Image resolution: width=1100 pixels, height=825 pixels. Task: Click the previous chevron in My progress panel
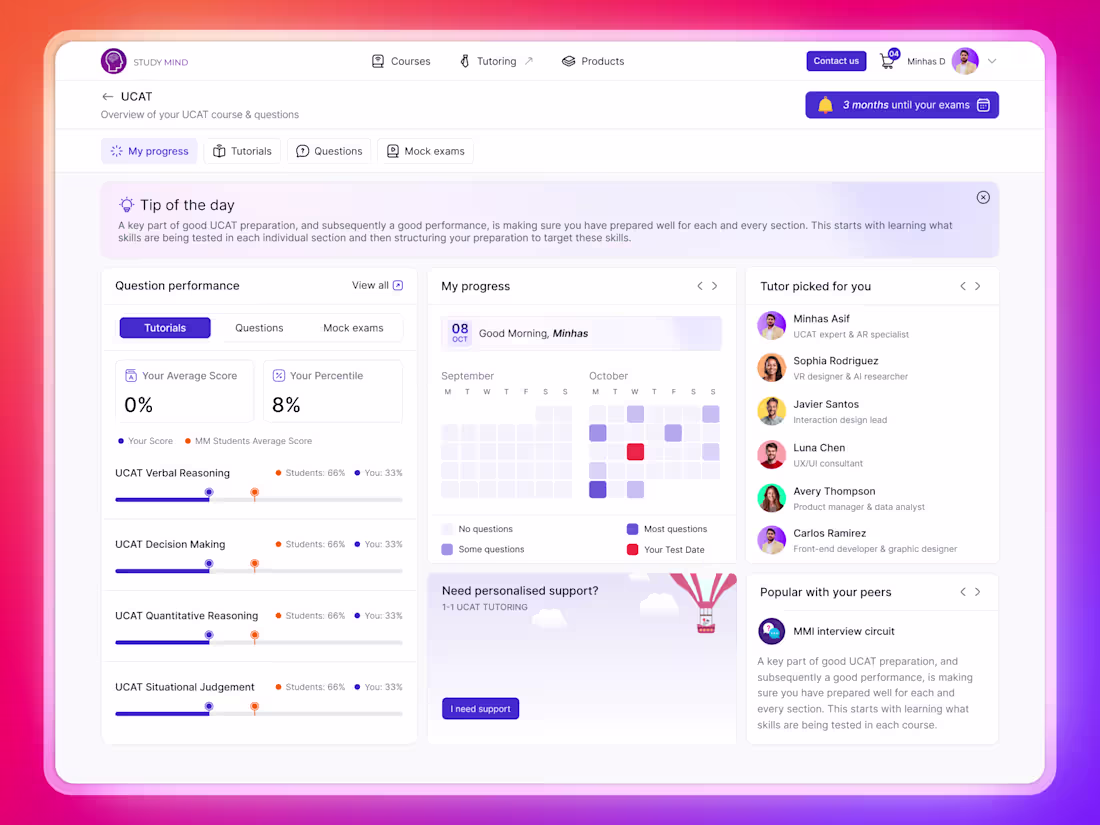click(x=700, y=285)
